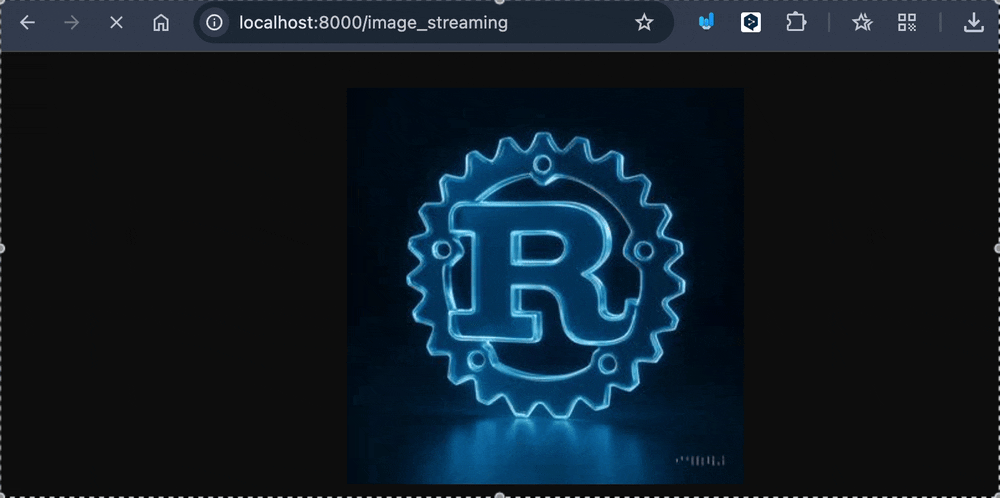View site information icon in address bar
Image resolution: width=1000 pixels, height=498 pixels.
click(x=215, y=23)
